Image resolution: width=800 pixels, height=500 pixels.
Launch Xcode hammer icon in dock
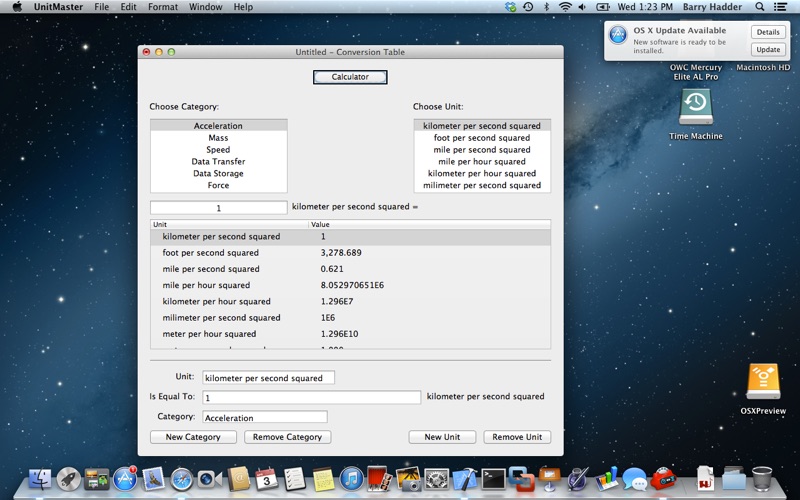point(465,479)
